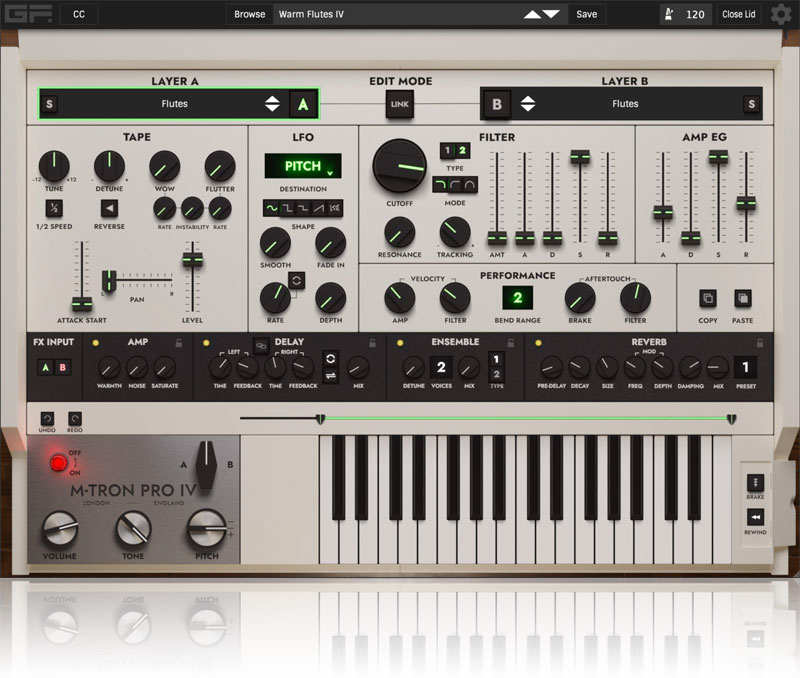The image size is (800, 678).
Task: Click the tape Reverse icon button
Action: 109,208
